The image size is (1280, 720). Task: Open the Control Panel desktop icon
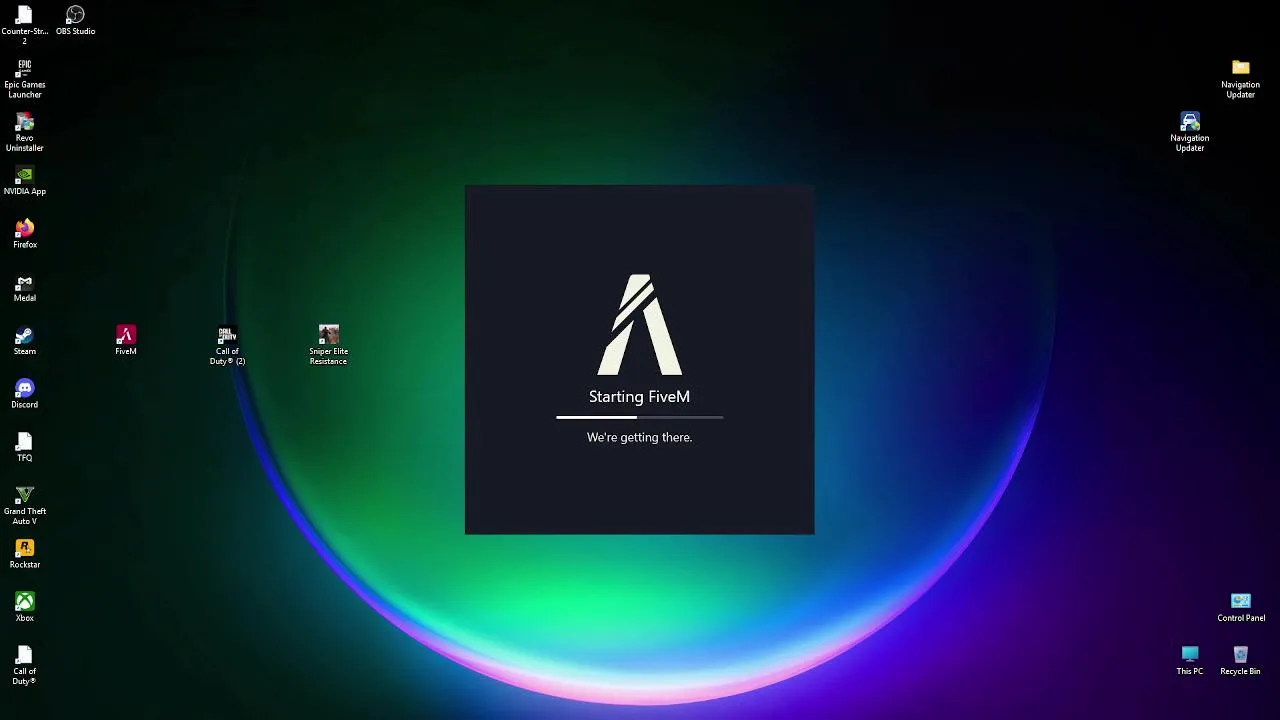[1241, 607]
